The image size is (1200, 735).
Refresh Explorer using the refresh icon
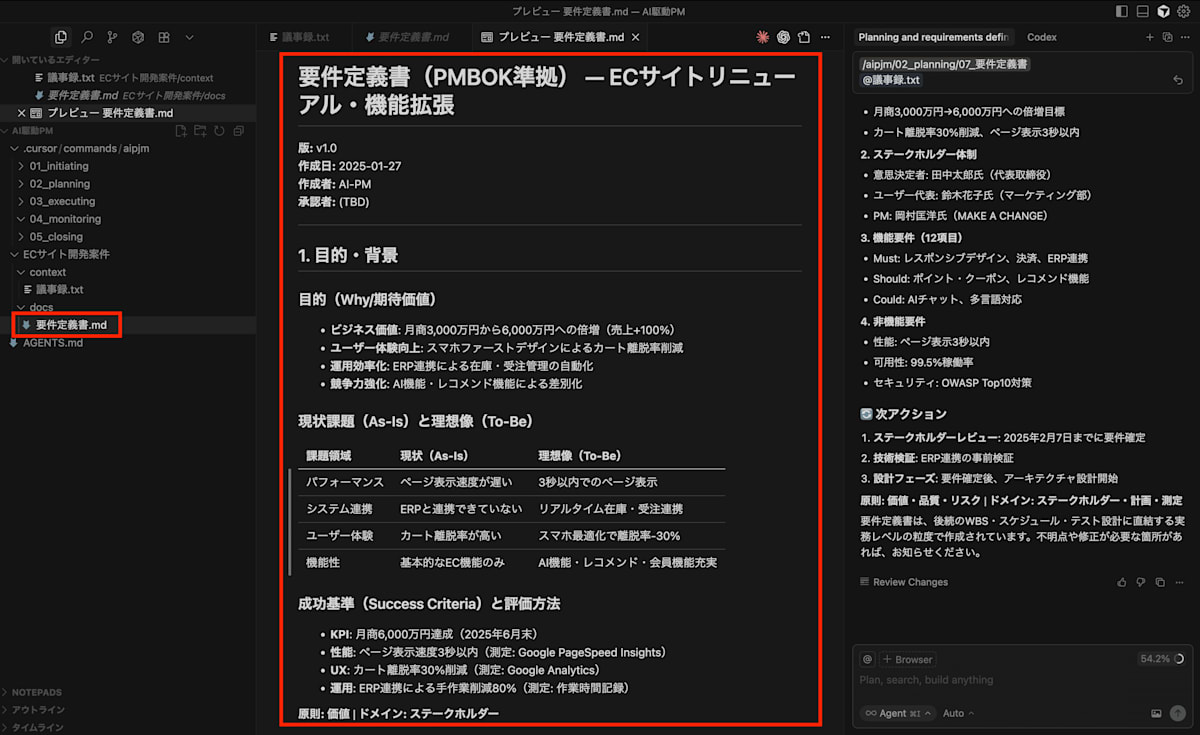click(x=219, y=130)
